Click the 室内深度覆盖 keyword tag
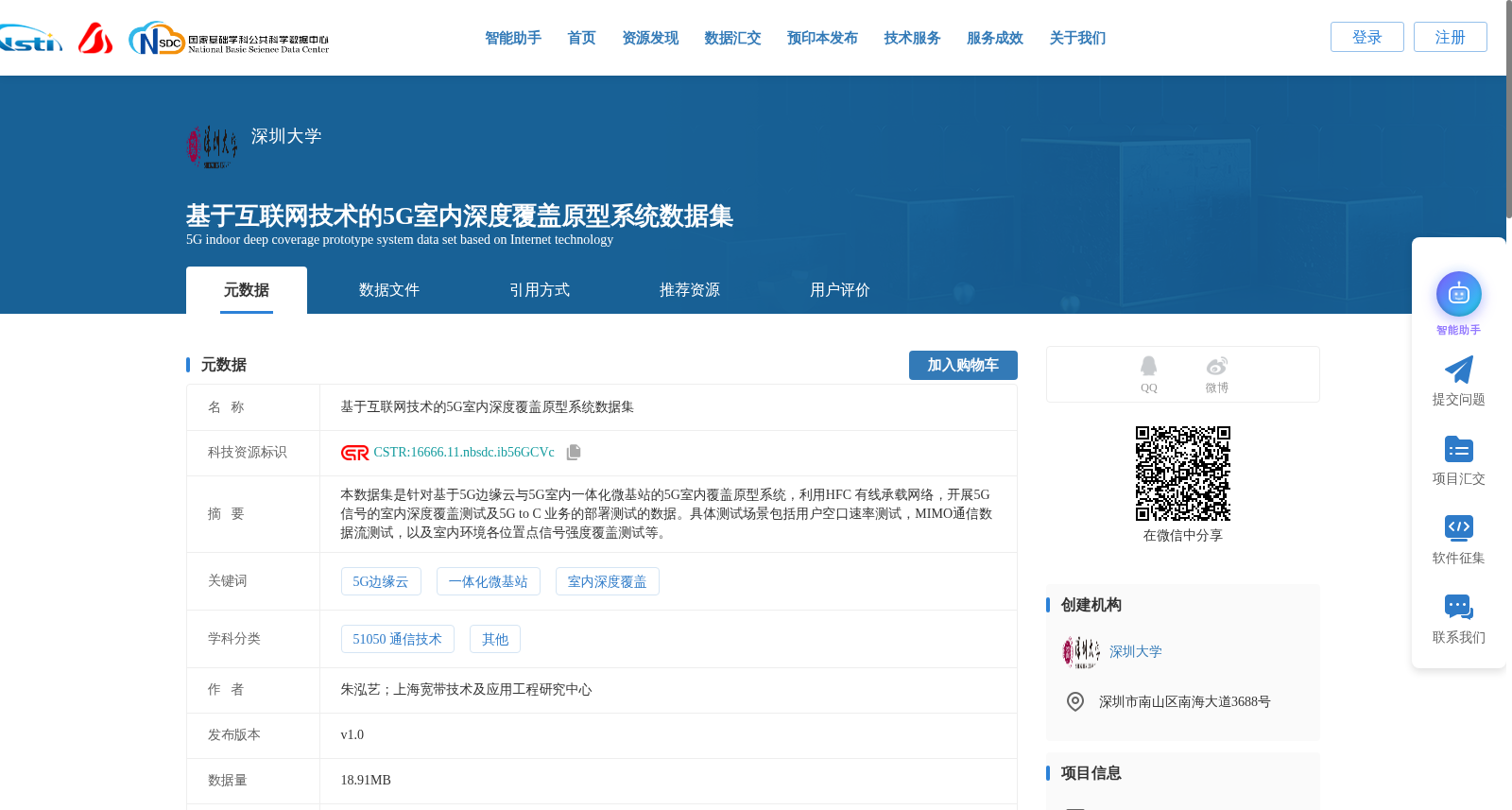Viewport: 1512px width, 810px height. (x=608, y=581)
